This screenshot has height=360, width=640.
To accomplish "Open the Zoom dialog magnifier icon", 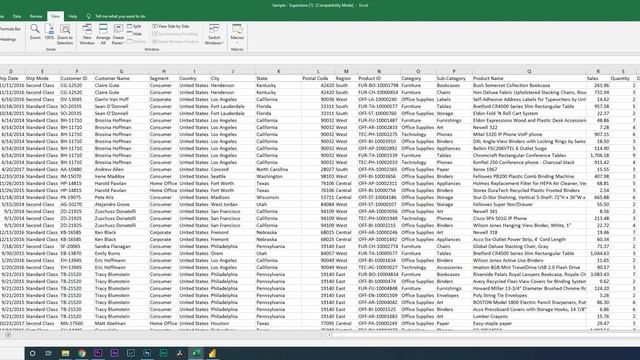I will point(35,29).
